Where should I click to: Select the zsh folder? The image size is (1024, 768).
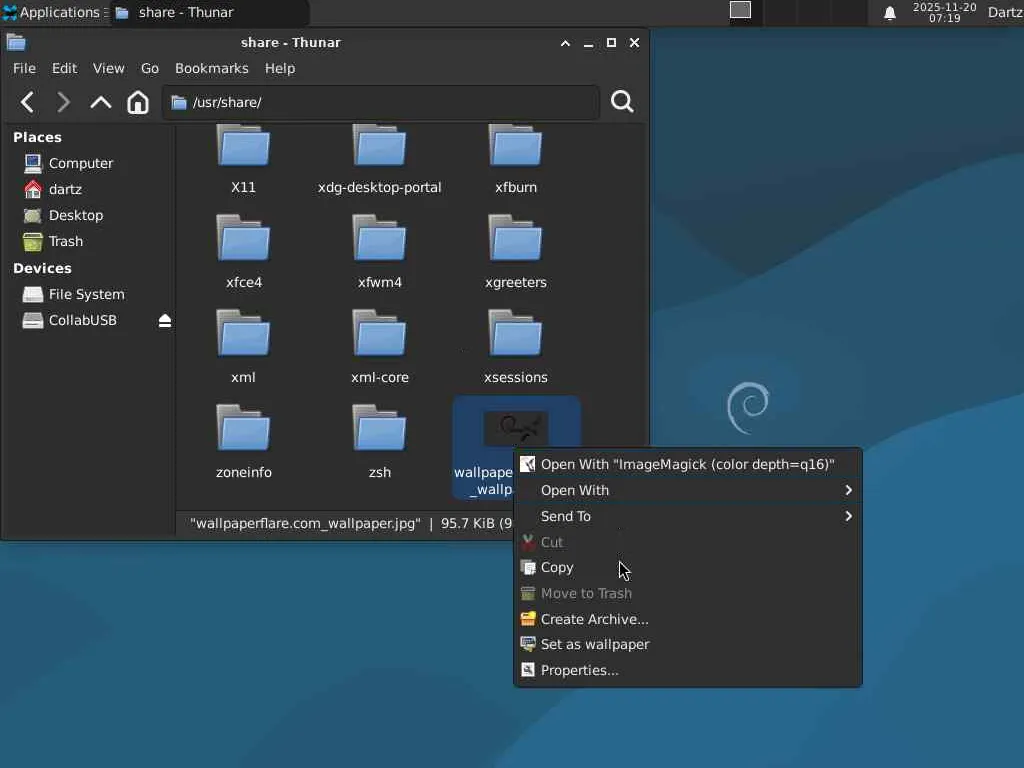click(x=379, y=442)
